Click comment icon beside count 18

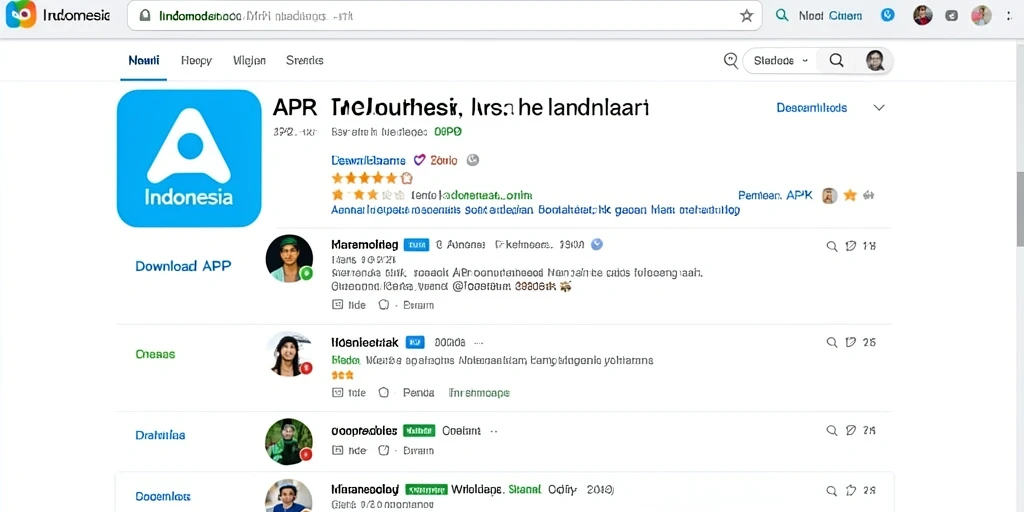[851, 246]
